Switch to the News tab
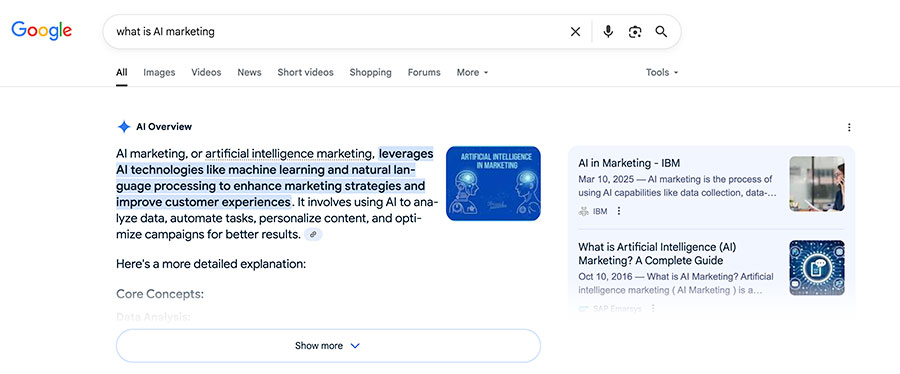The image size is (900, 374). pos(249,72)
